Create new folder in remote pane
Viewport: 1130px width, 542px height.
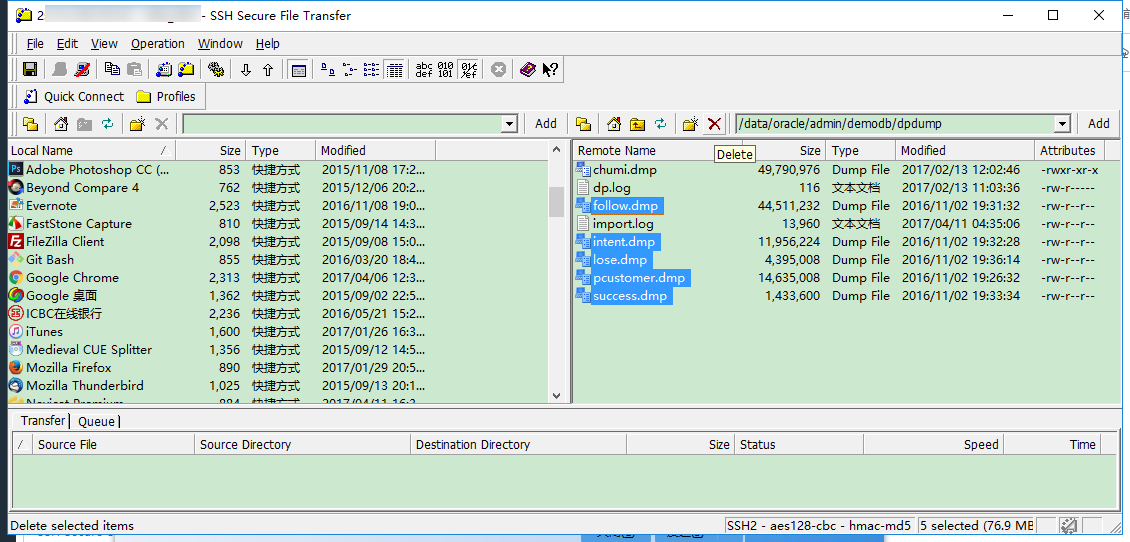click(x=691, y=124)
